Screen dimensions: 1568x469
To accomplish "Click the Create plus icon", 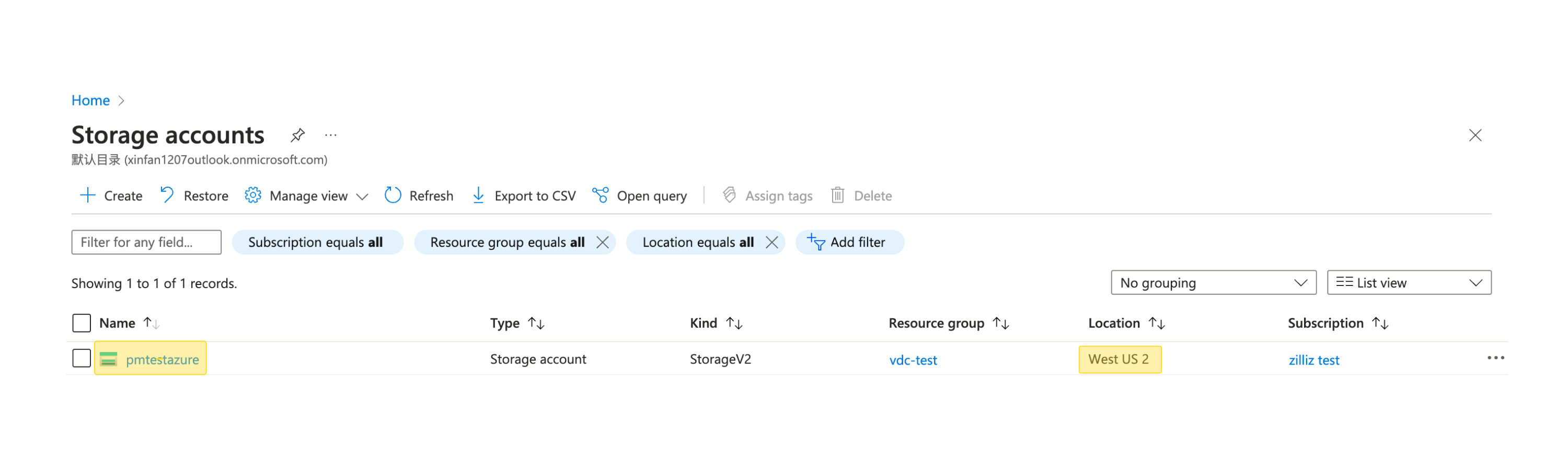I will [88, 195].
